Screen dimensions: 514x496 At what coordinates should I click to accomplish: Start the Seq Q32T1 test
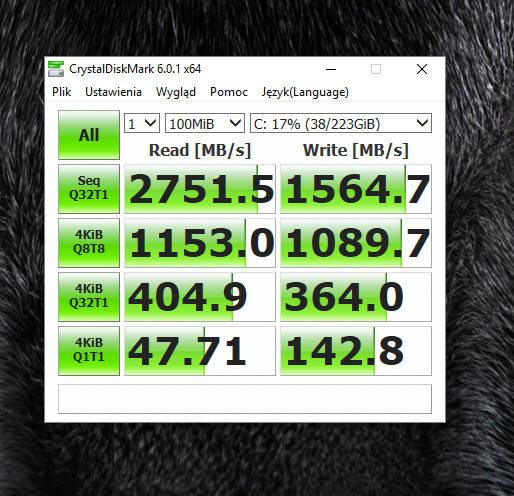click(x=89, y=189)
